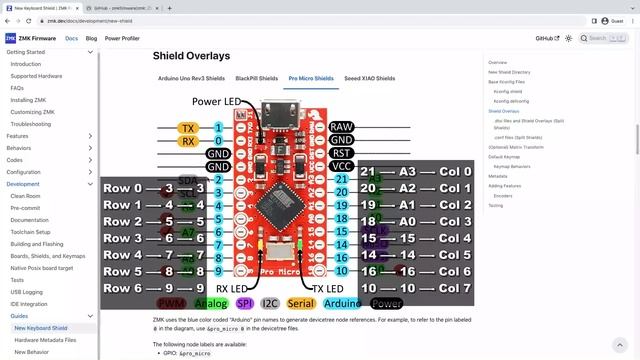This screenshot has height=360, width=640.
Task: Open Pre-commit in the sidebar
Action: pos(25,208)
